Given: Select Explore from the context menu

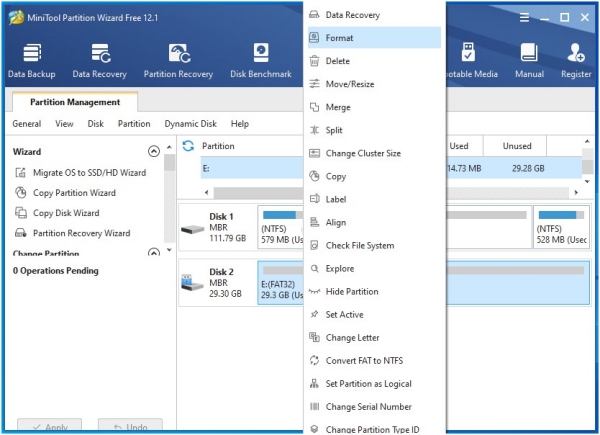Looking at the screenshot, I should [374, 269].
